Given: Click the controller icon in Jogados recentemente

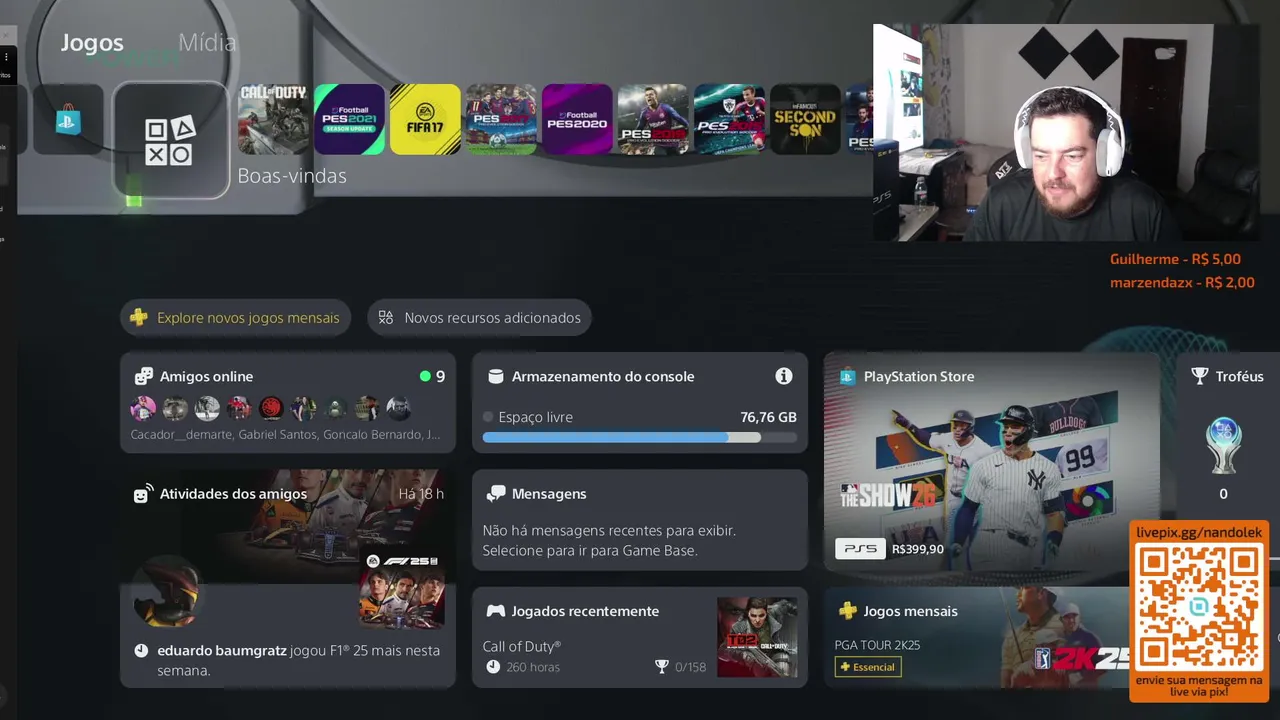Looking at the screenshot, I should (495, 611).
